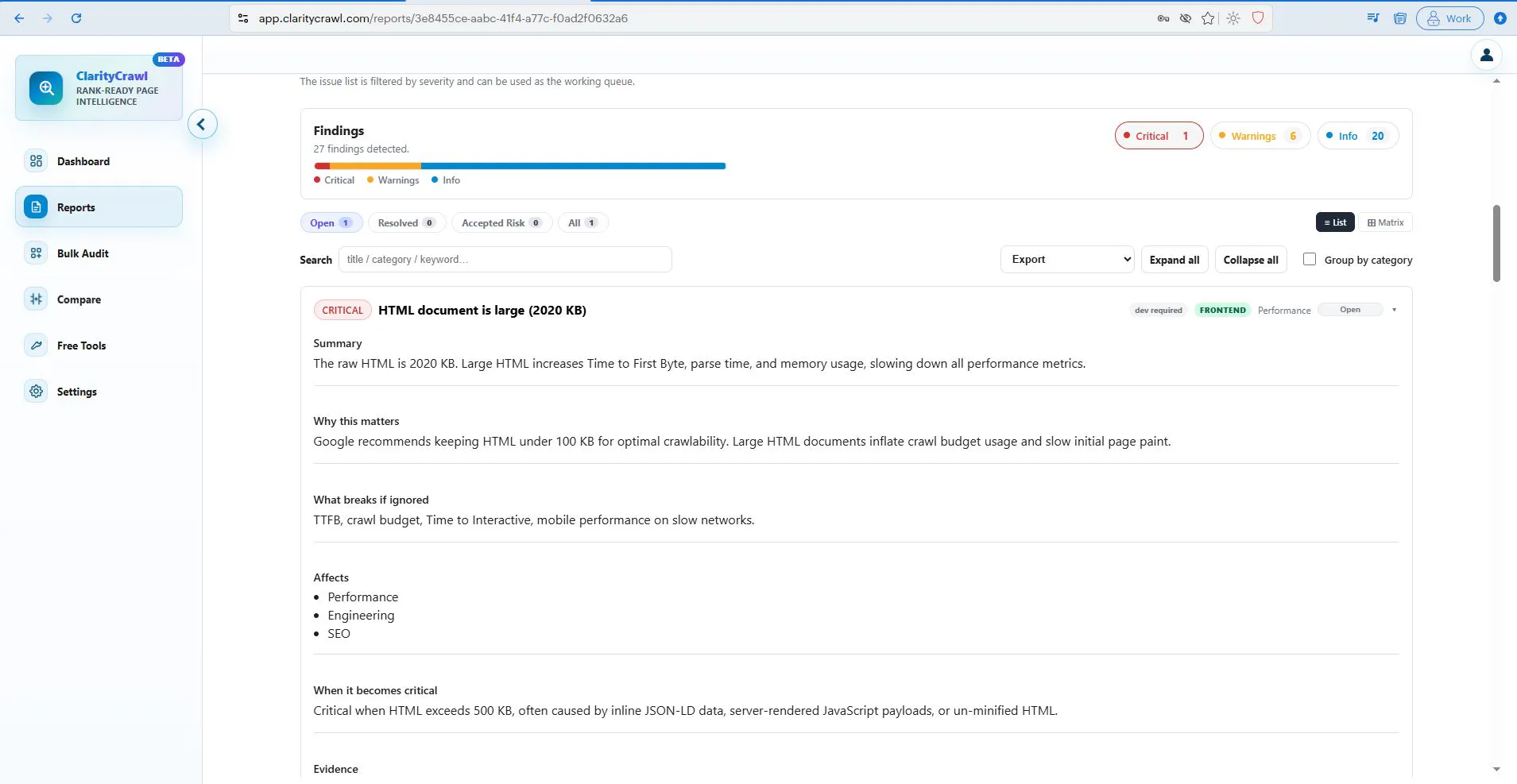Click the ClarityCrawl logo magnifier icon

pyautogui.click(x=46, y=88)
